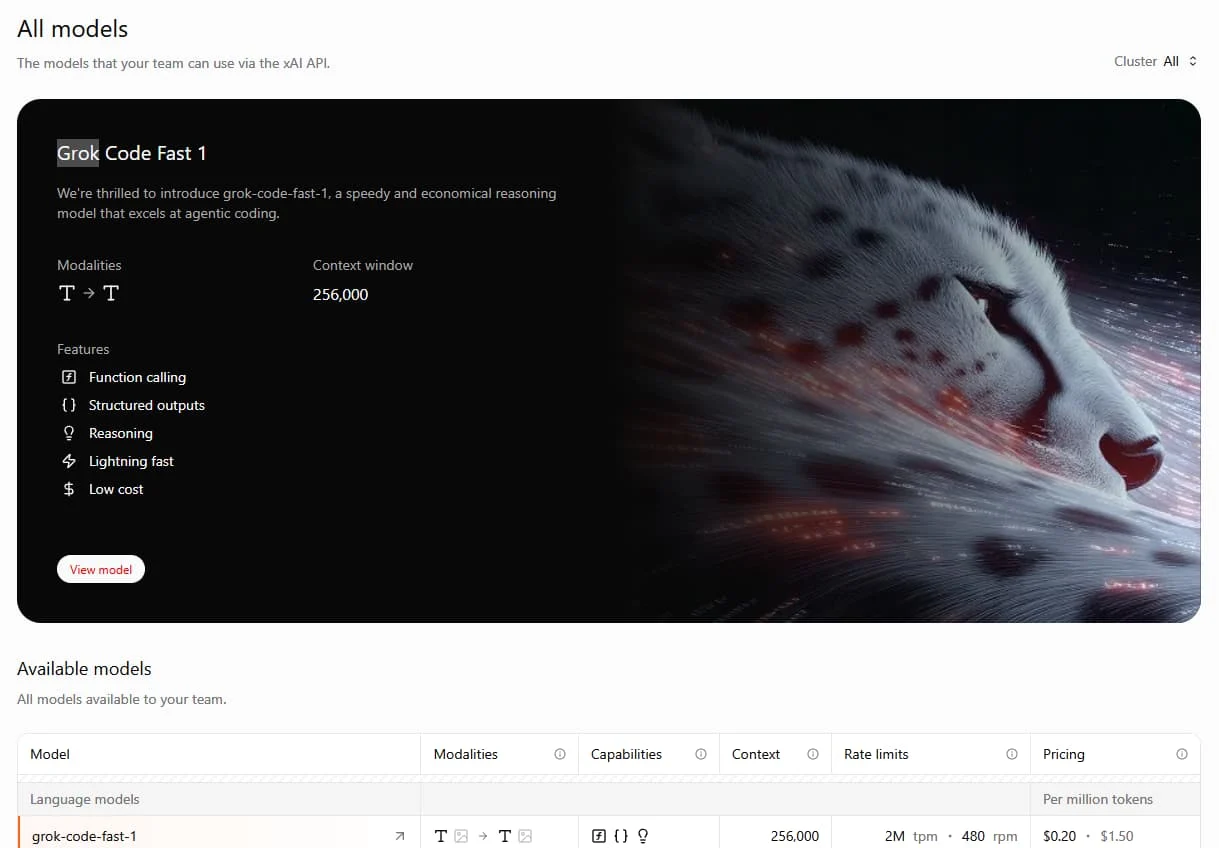Click the Function calling feature label

(137, 377)
